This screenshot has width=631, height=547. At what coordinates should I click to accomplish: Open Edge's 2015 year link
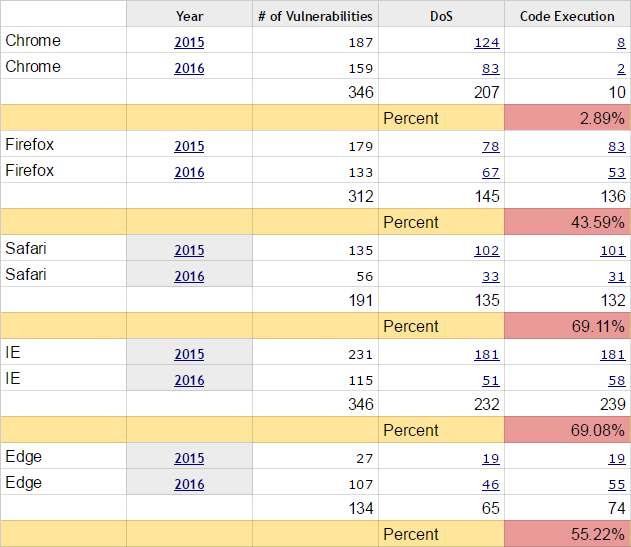click(x=189, y=458)
